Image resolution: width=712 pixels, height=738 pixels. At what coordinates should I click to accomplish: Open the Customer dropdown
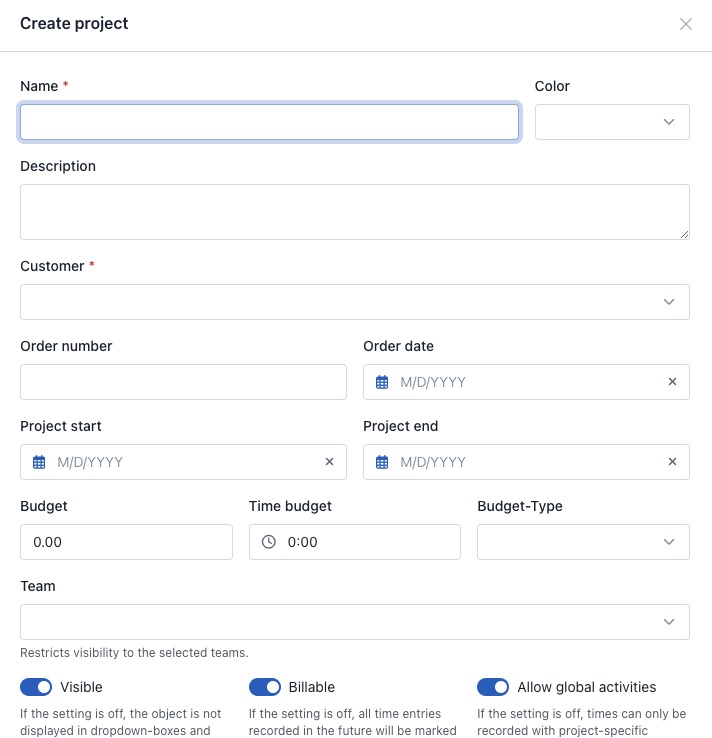point(355,302)
